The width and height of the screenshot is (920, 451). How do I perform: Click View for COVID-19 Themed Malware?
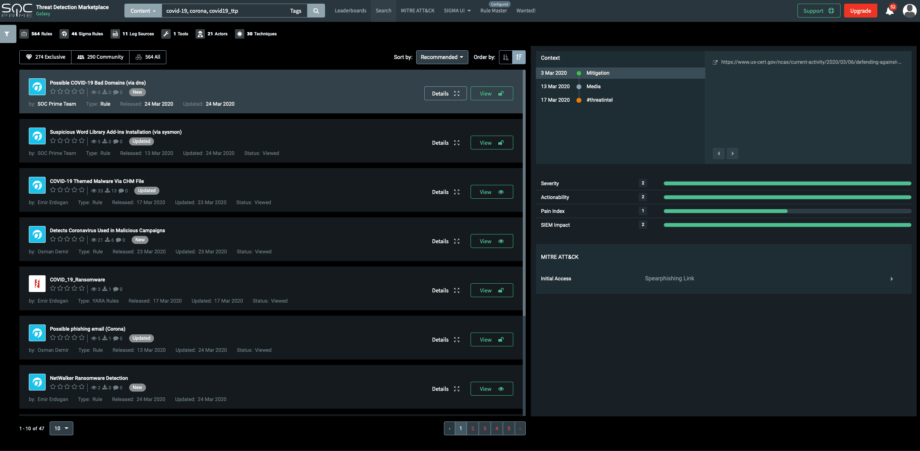tap(492, 192)
